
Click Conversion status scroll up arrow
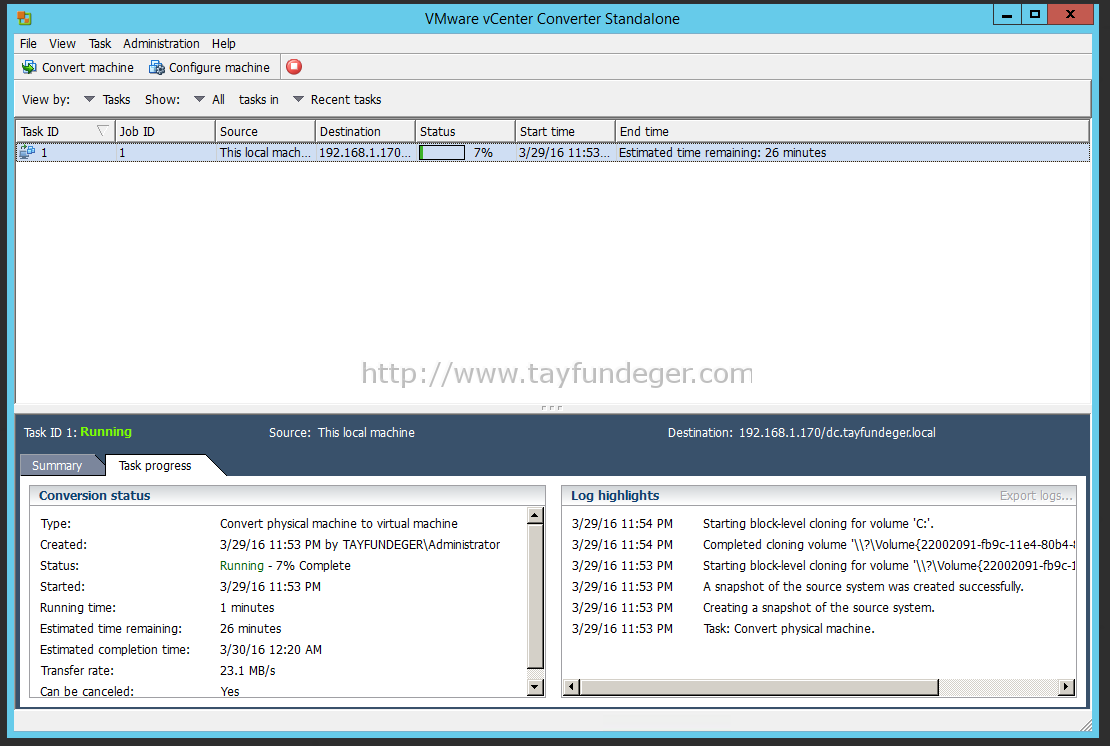point(535,515)
